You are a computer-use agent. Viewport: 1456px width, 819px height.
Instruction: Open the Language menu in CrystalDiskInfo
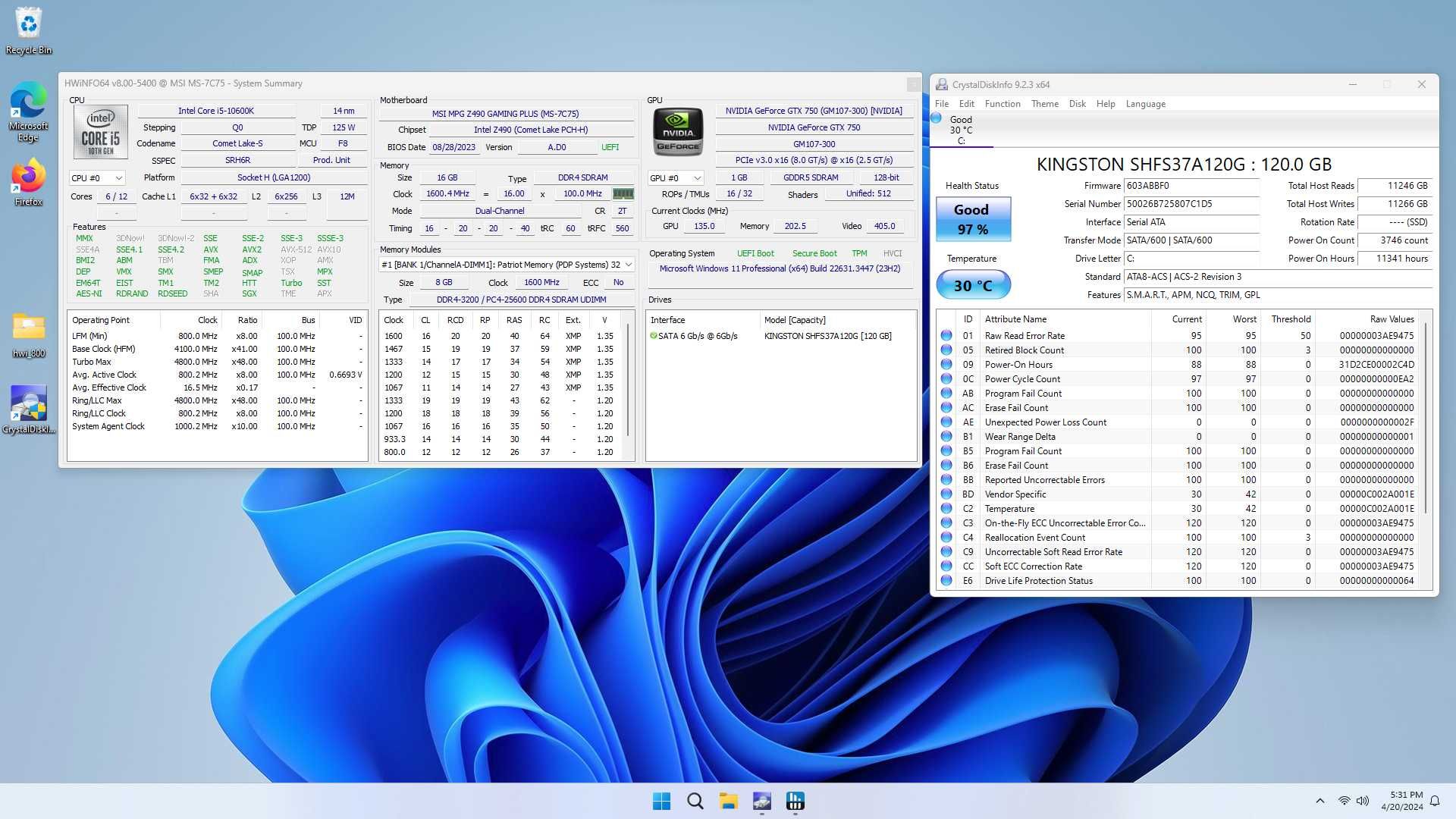coord(1145,104)
